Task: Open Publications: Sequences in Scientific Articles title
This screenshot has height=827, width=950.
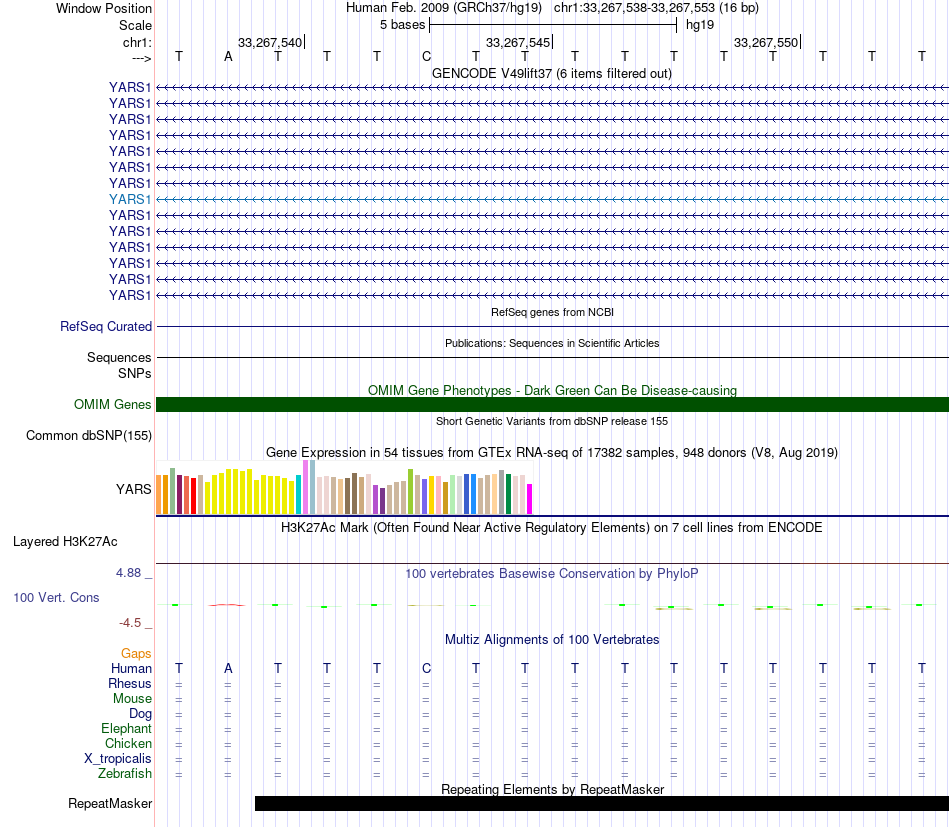Action: tap(552, 343)
